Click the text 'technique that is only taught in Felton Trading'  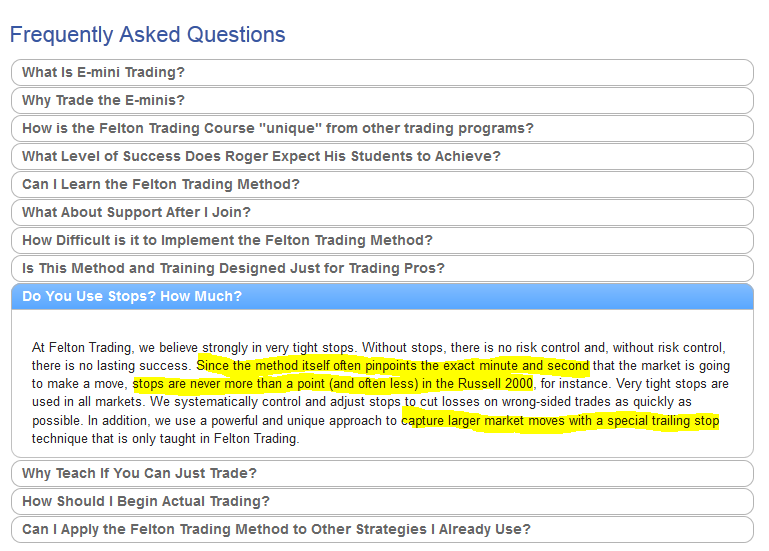point(165,439)
